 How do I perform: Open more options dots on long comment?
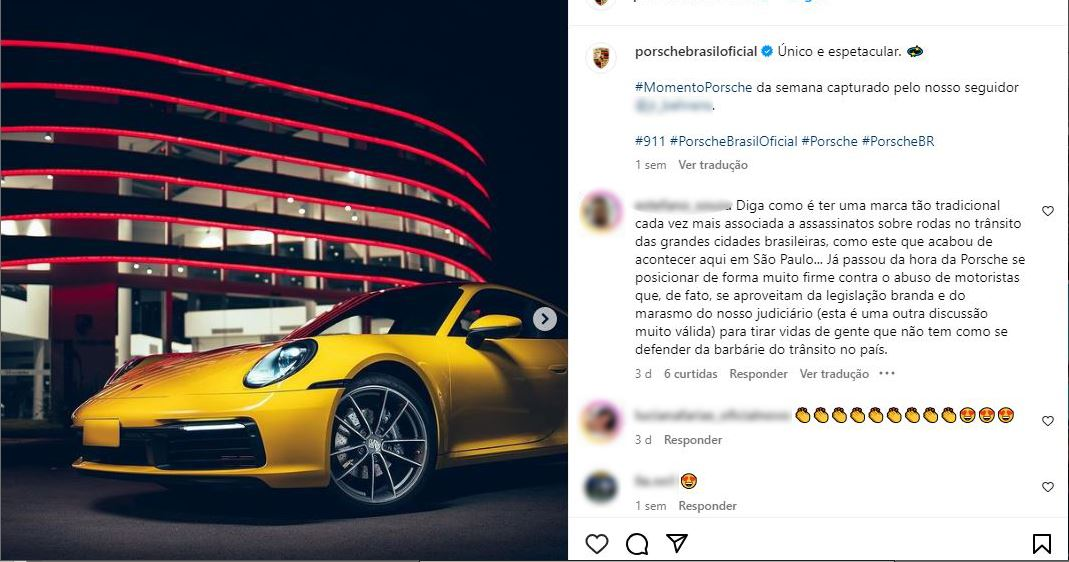[x=886, y=373]
